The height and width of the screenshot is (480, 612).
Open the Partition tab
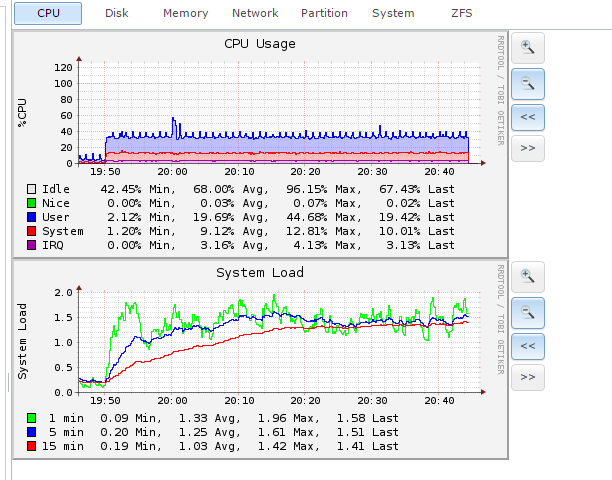(324, 13)
